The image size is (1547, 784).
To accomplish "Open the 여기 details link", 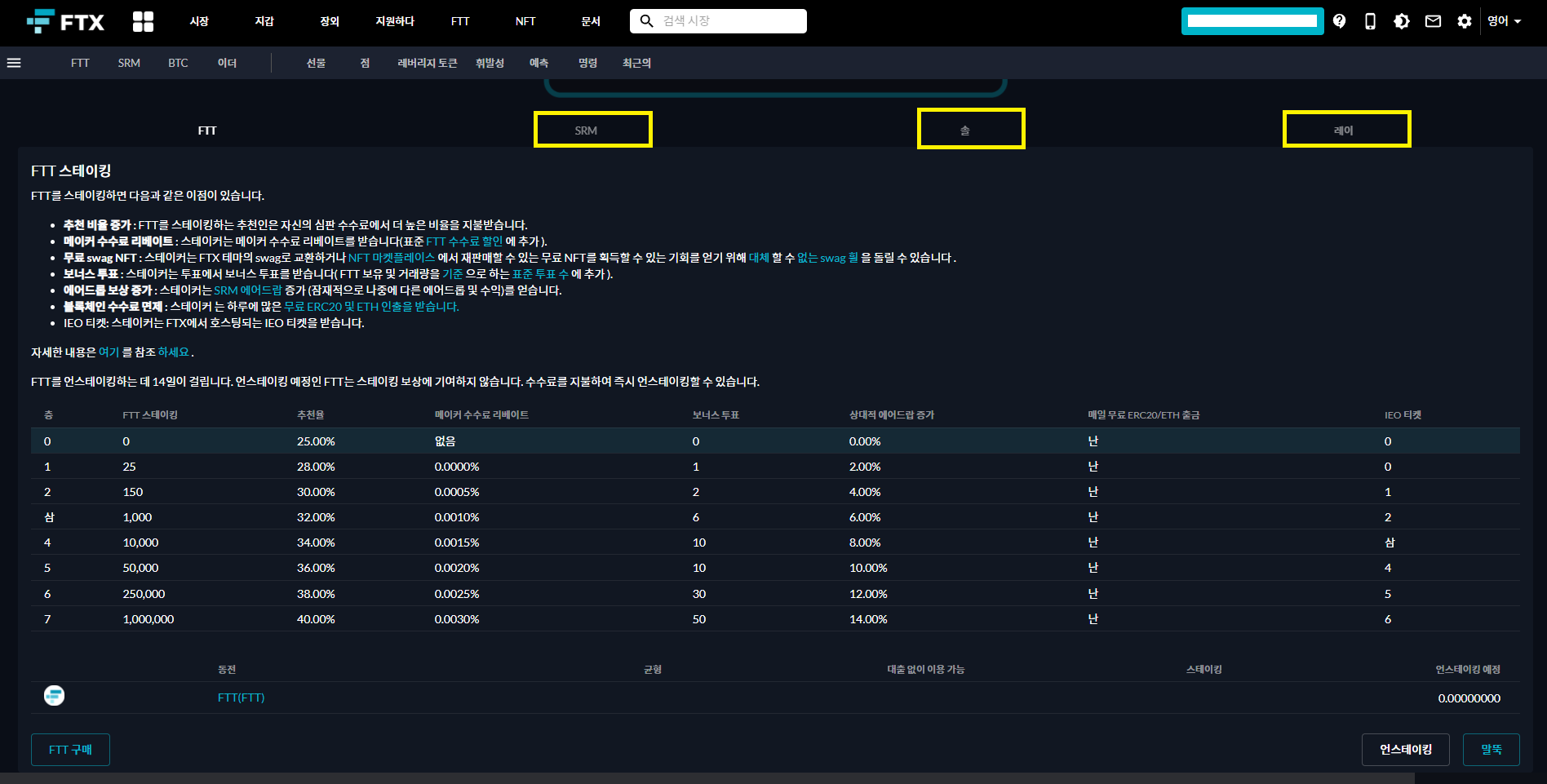I will coord(109,352).
